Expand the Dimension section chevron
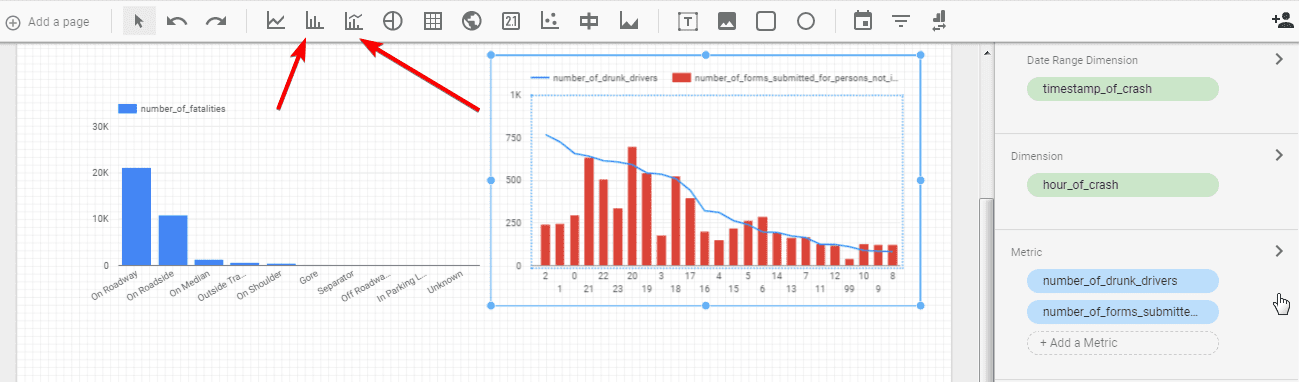 [x=1278, y=156]
